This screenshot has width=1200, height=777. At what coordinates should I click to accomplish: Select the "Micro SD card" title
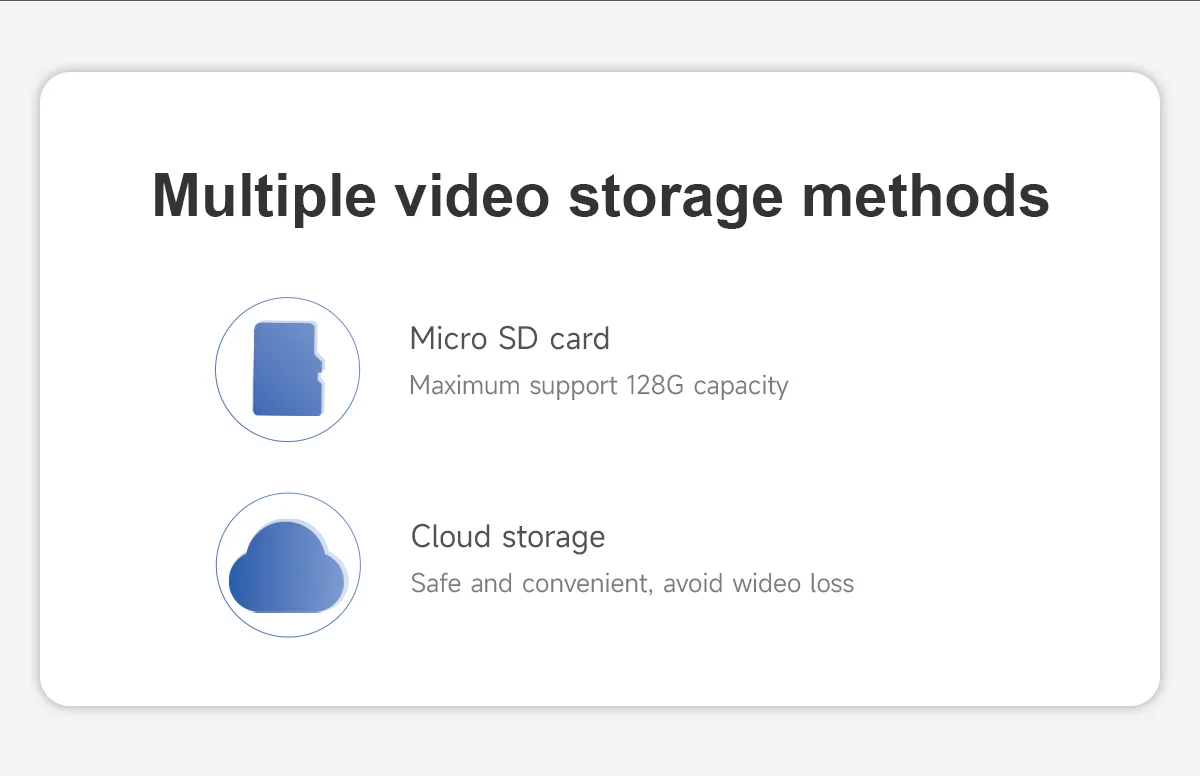(509, 338)
